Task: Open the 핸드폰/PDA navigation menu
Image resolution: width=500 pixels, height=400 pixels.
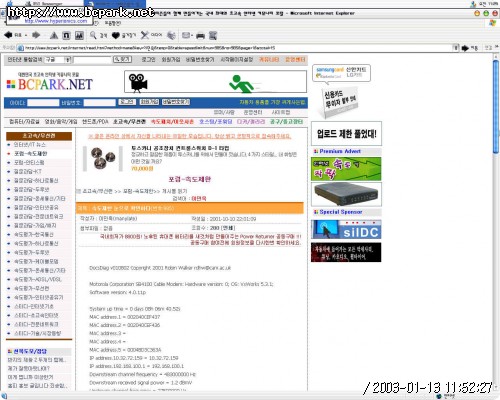Action: click(95, 122)
